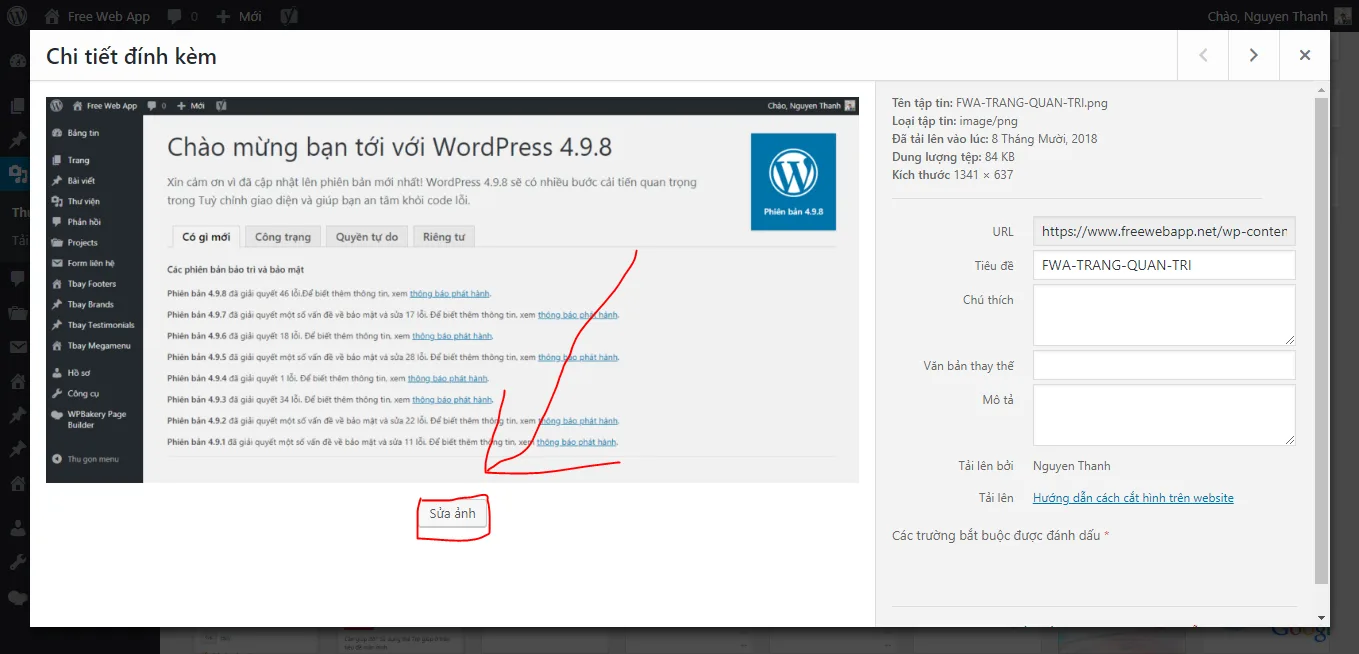Image resolution: width=1359 pixels, height=654 pixels.
Task: Open the Dashboard gauge icon in the sidebar
Action: click(x=17, y=61)
